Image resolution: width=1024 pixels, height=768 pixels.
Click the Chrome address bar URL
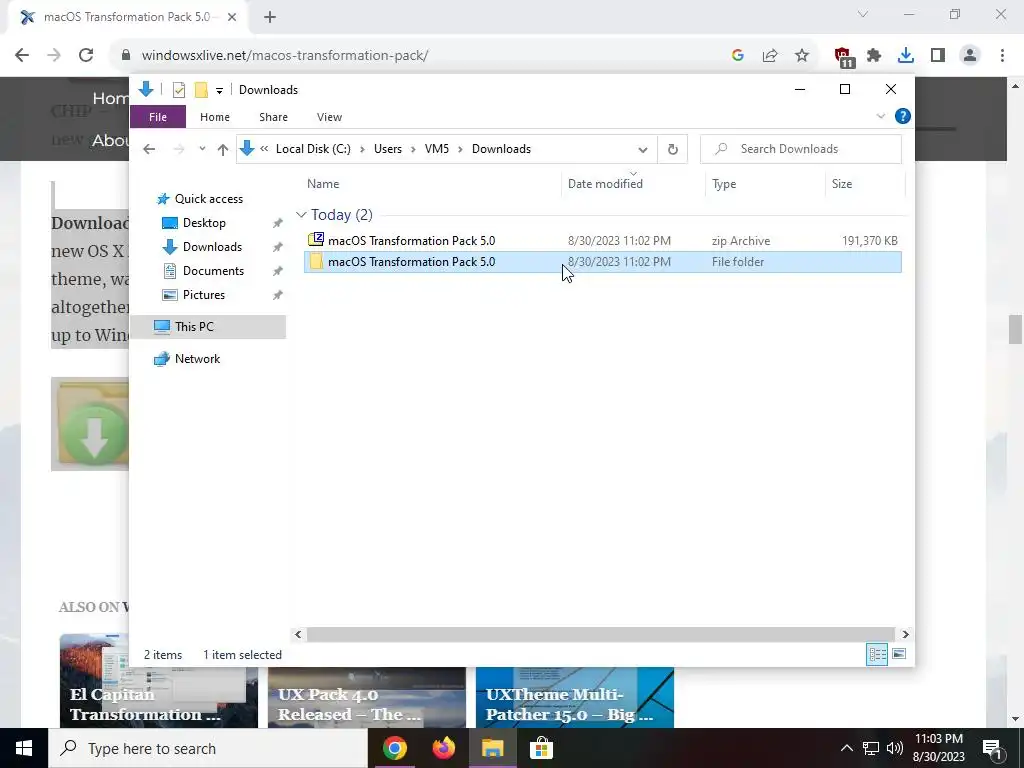[x=285, y=56]
